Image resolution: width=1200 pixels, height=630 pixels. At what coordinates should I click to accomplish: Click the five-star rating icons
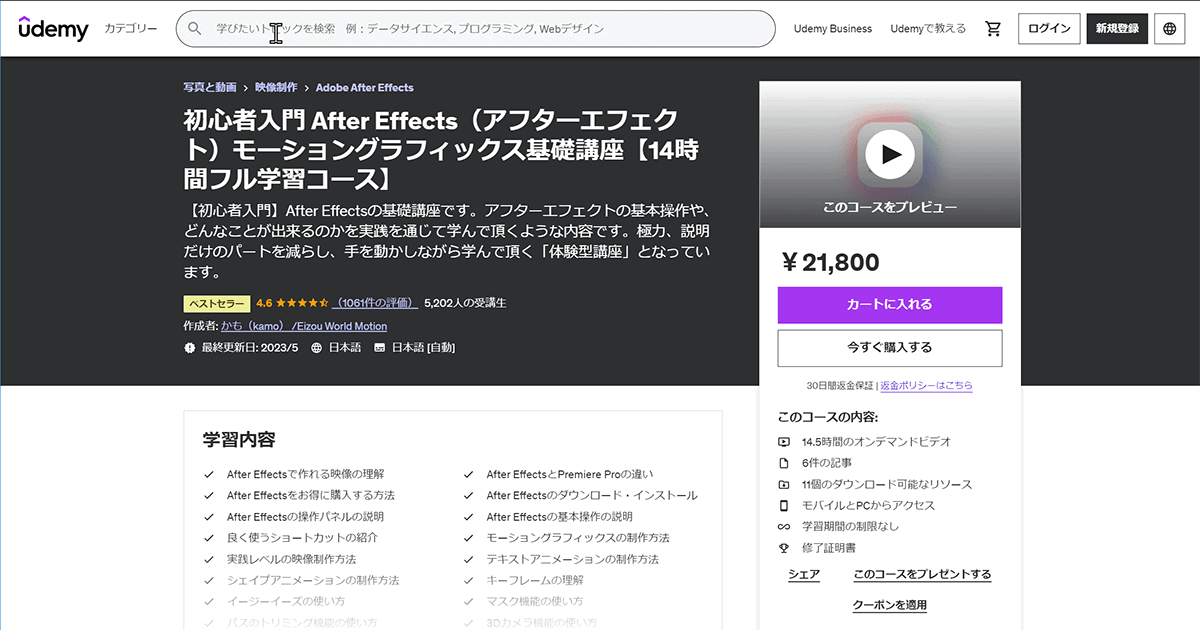(x=302, y=302)
